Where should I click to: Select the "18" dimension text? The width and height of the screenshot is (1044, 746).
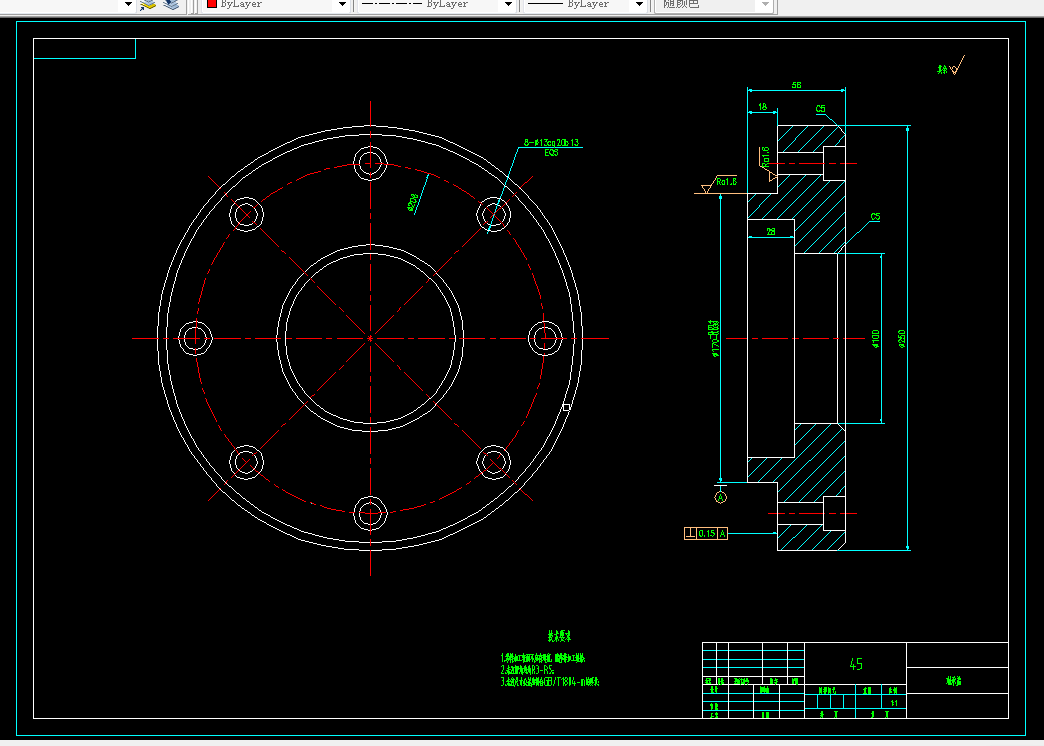click(x=762, y=107)
